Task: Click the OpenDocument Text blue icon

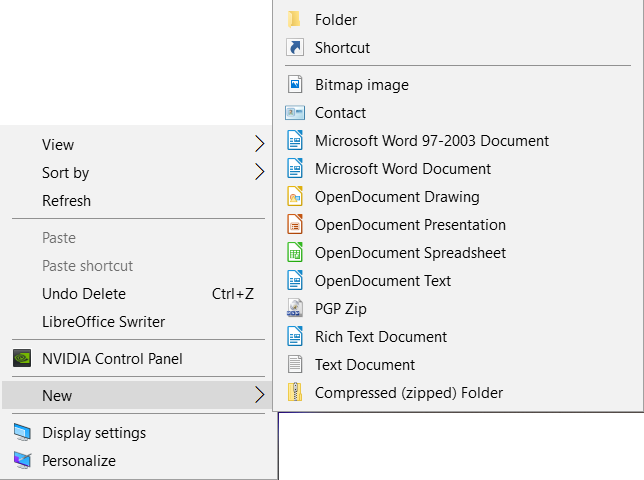Action: pyautogui.click(x=295, y=280)
